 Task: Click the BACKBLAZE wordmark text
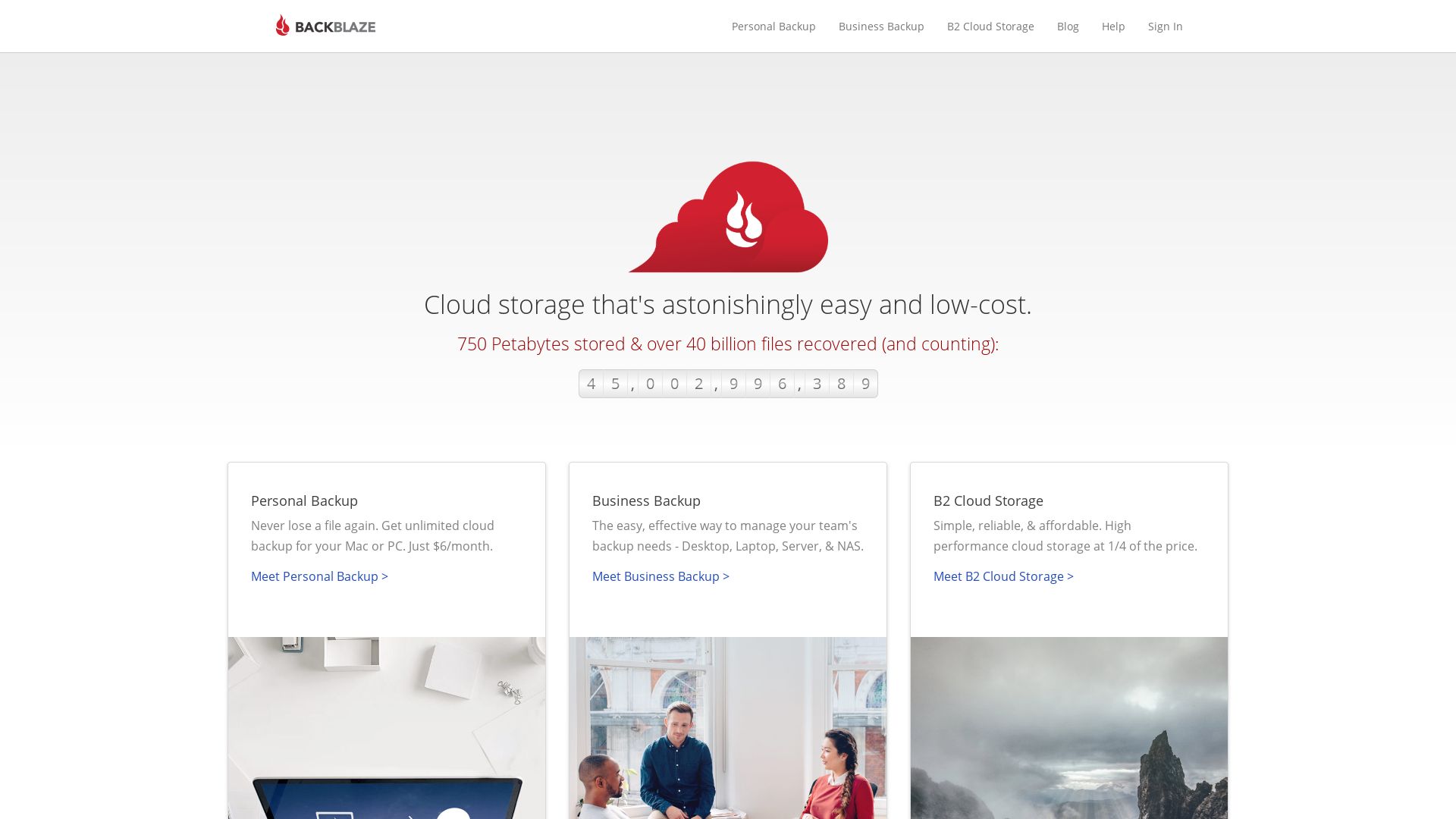tap(335, 27)
